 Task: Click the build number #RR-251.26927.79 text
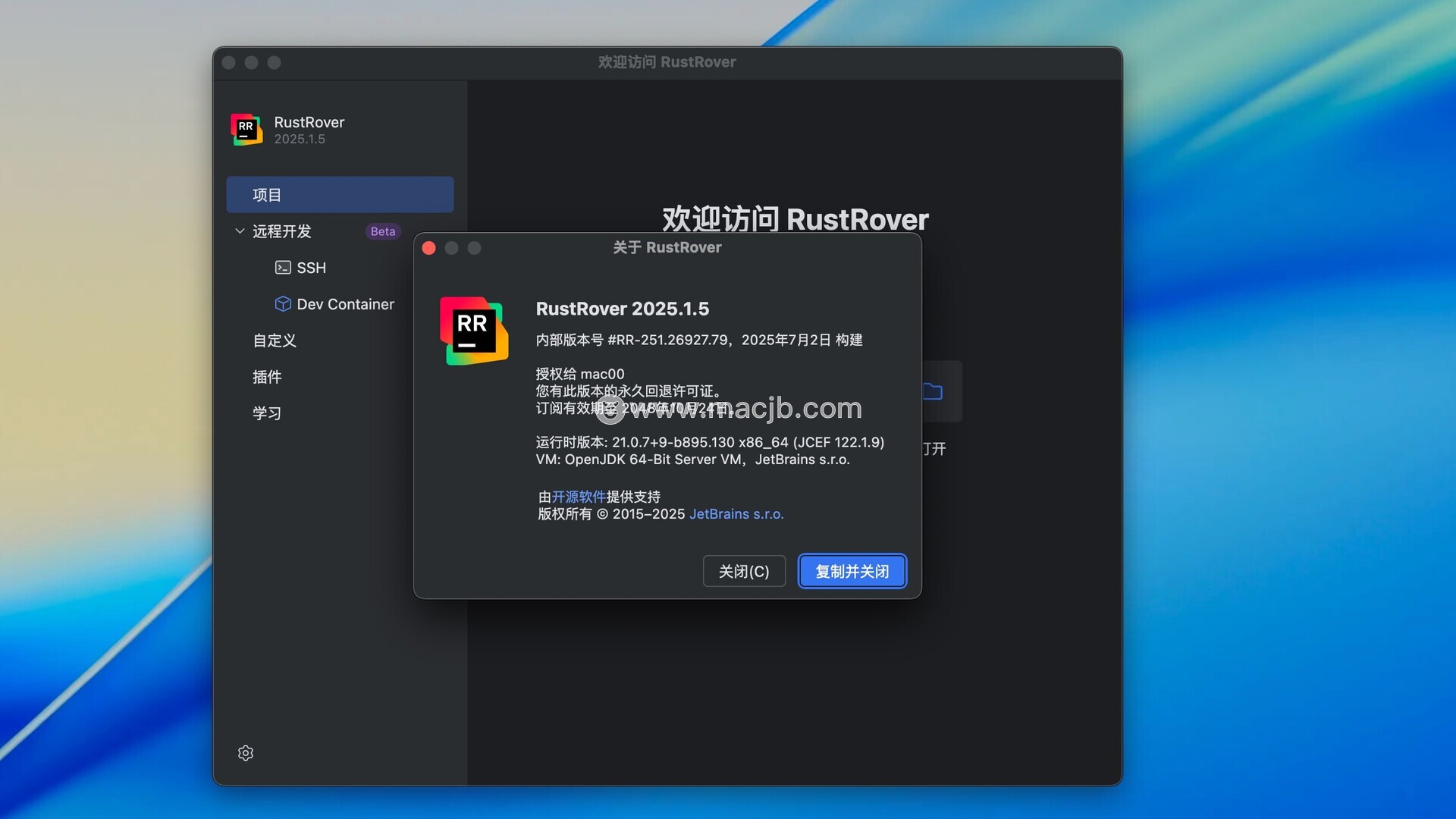[x=667, y=340]
